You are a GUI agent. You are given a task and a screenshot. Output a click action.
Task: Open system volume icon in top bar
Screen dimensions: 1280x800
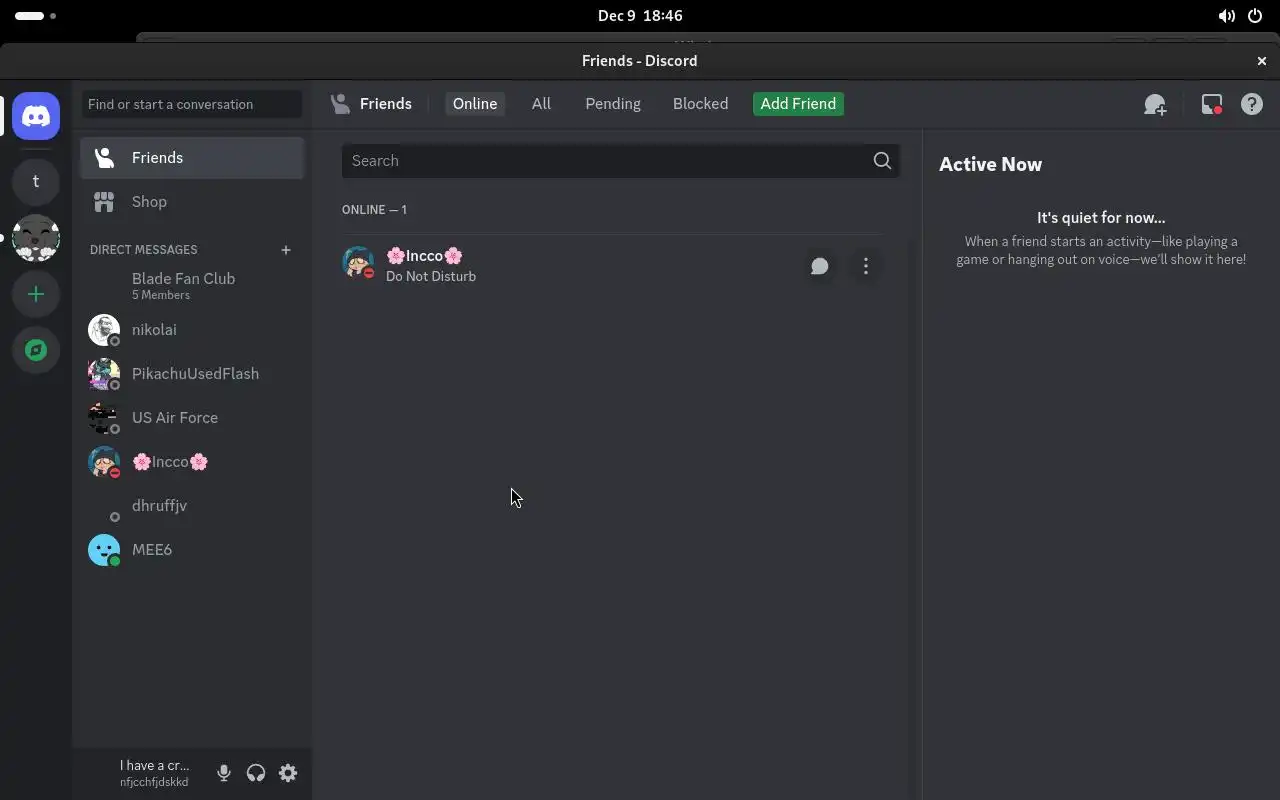1226,16
